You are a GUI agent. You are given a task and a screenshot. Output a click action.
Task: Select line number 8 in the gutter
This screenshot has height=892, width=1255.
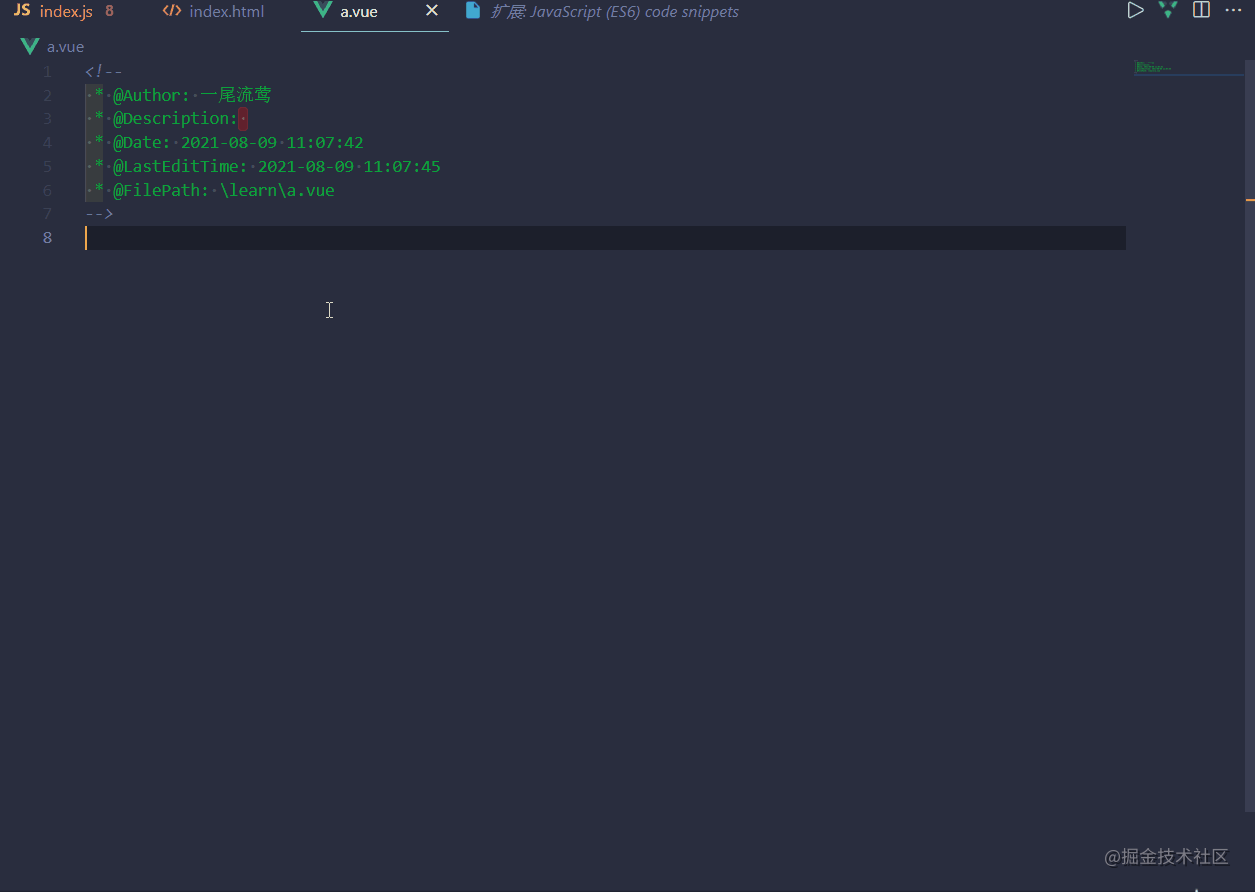click(x=46, y=237)
